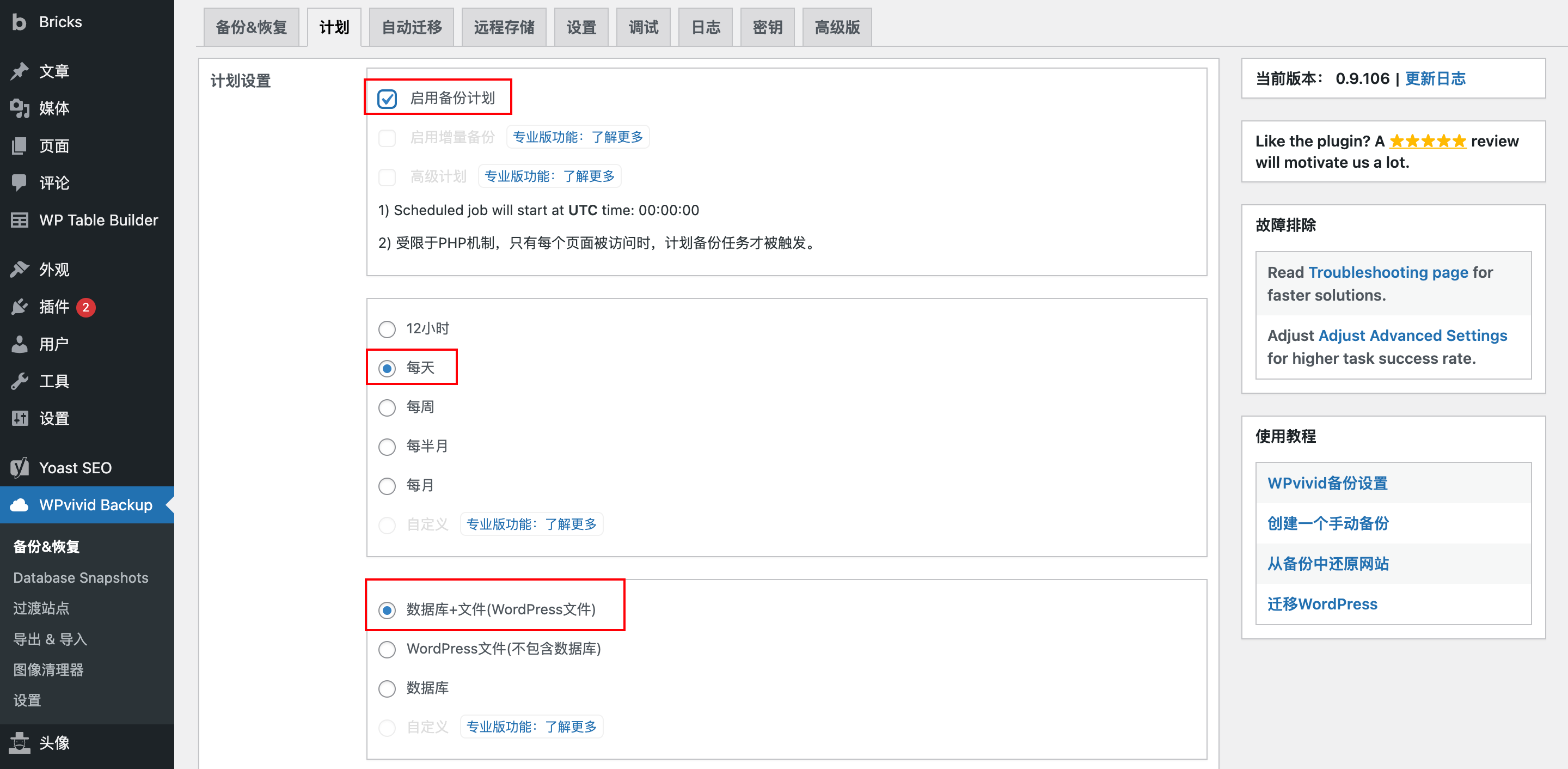Click the disabled 启用增量备份 checkbox
Viewport: 1568px width, 769px height.
(387, 138)
